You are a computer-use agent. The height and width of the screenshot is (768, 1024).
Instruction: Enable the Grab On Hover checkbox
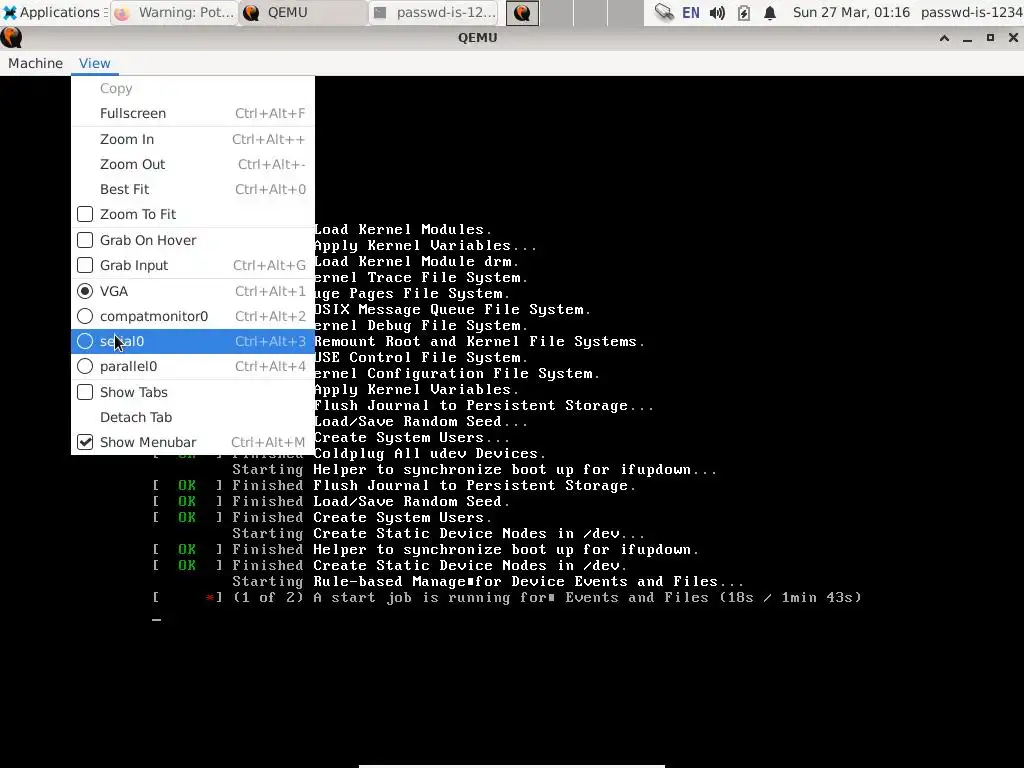coord(85,240)
